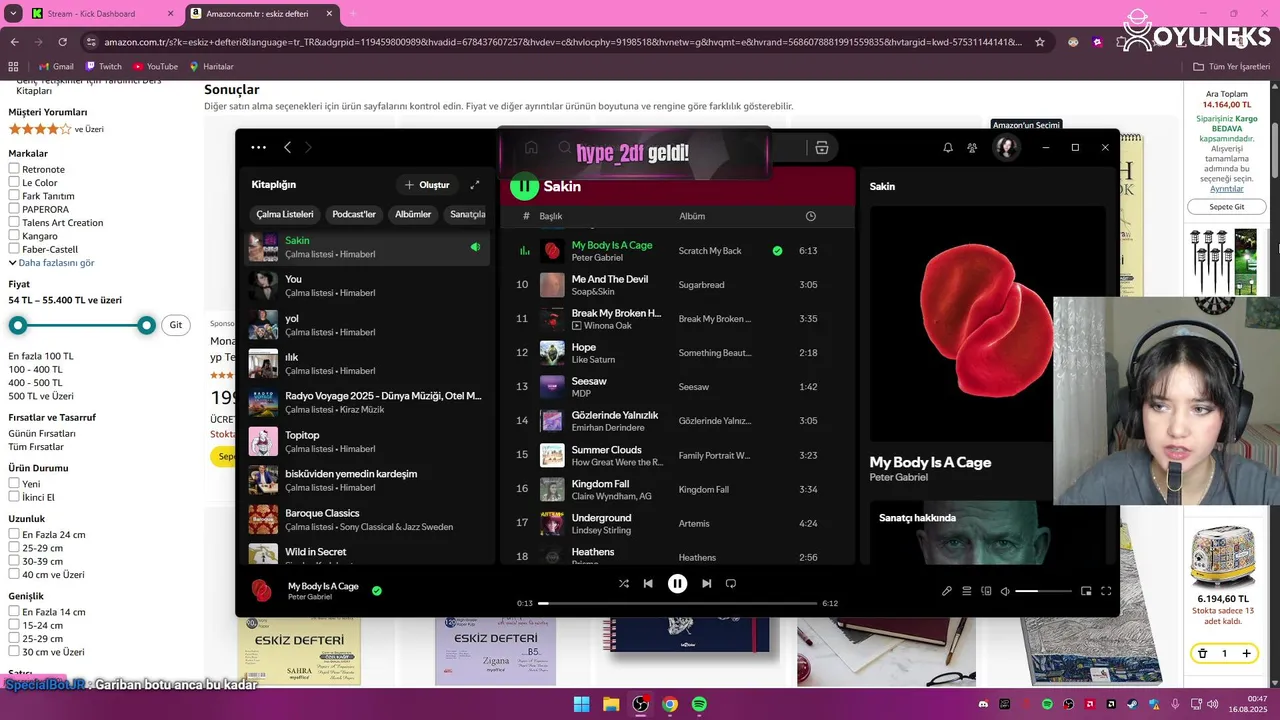Open the Spotify play queue icon

[967, 591]
